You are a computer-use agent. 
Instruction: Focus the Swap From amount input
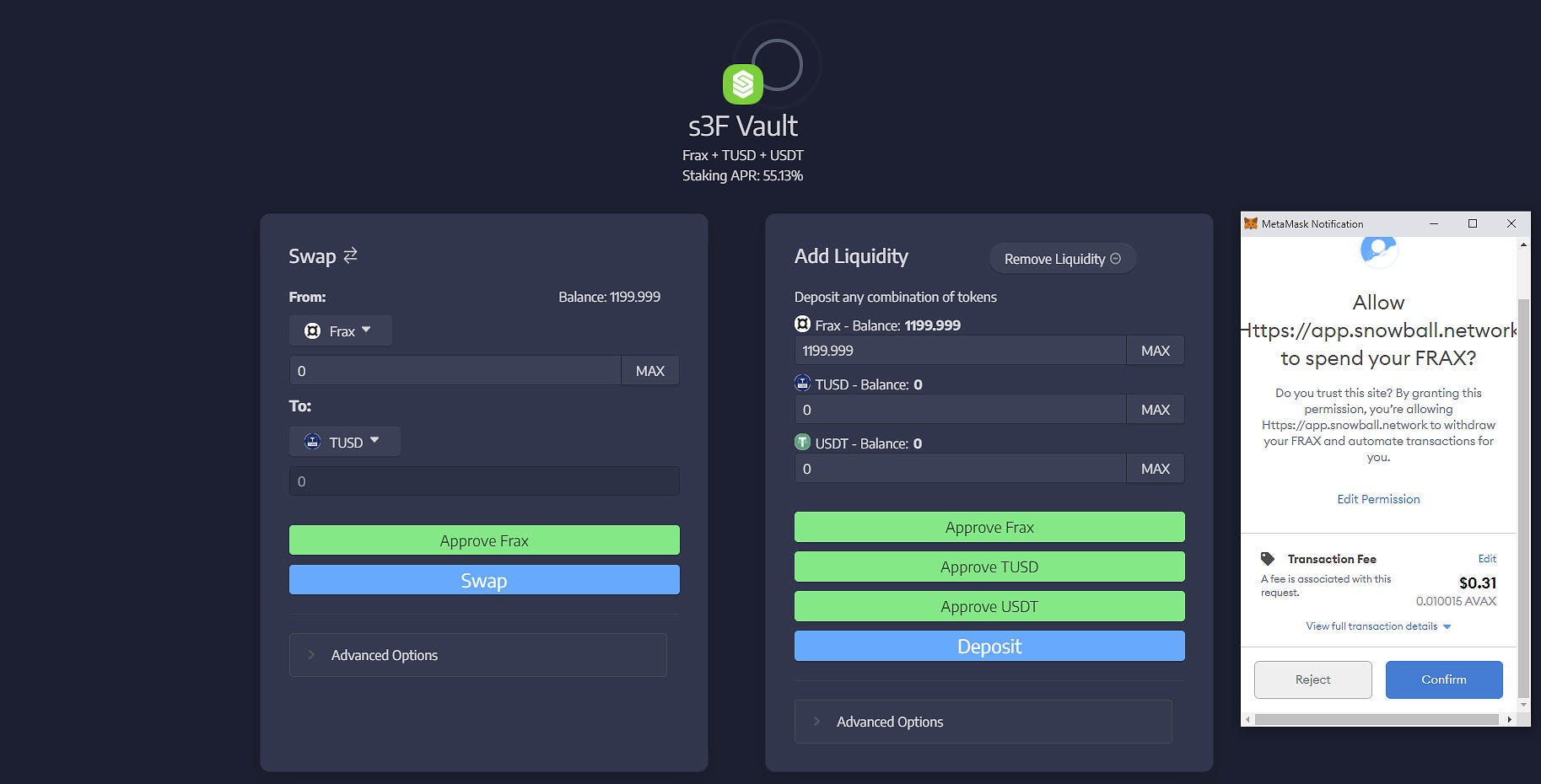(455, 371)
